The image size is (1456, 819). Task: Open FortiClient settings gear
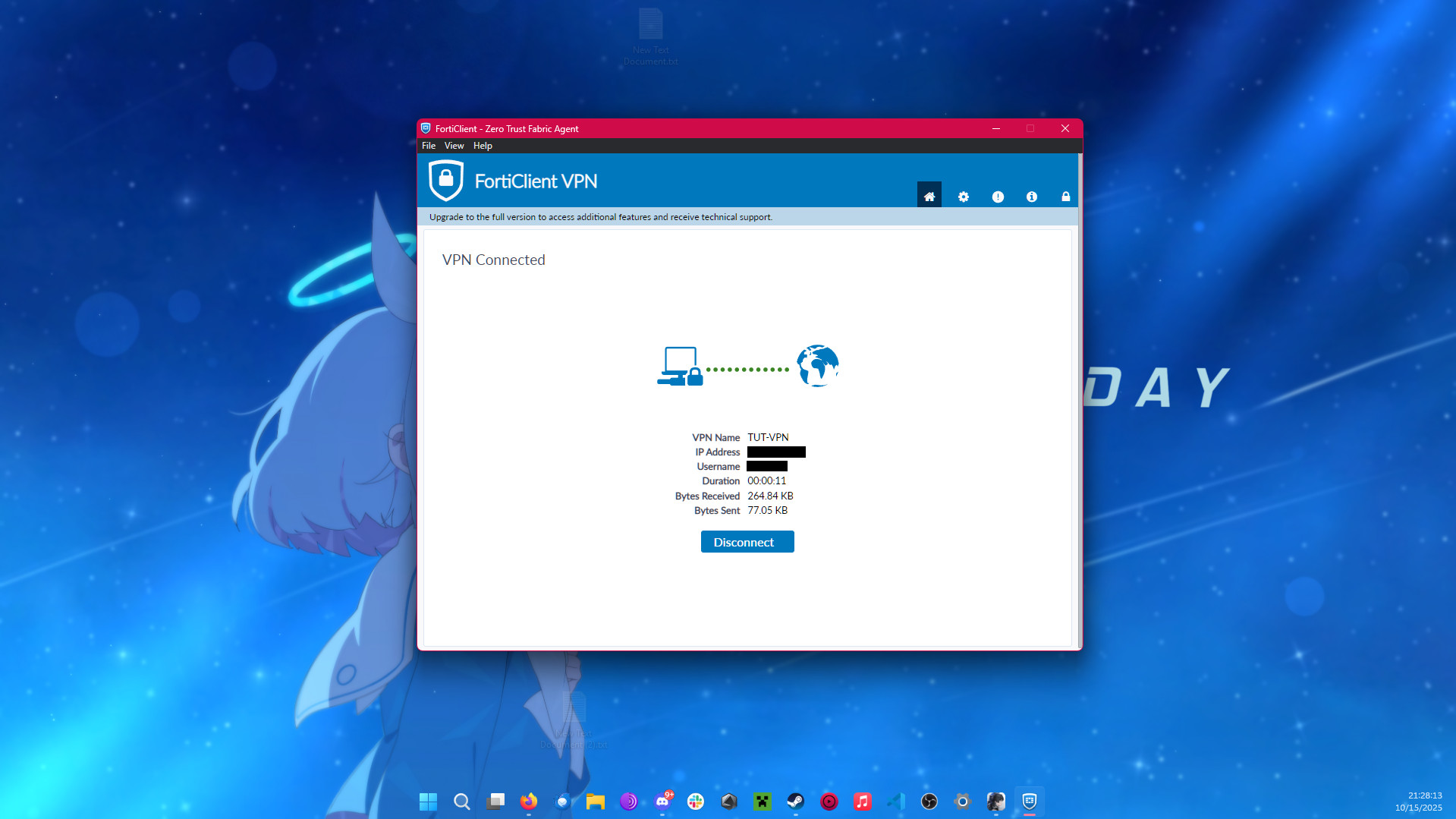pyautogui.click(x=963, y=197)
